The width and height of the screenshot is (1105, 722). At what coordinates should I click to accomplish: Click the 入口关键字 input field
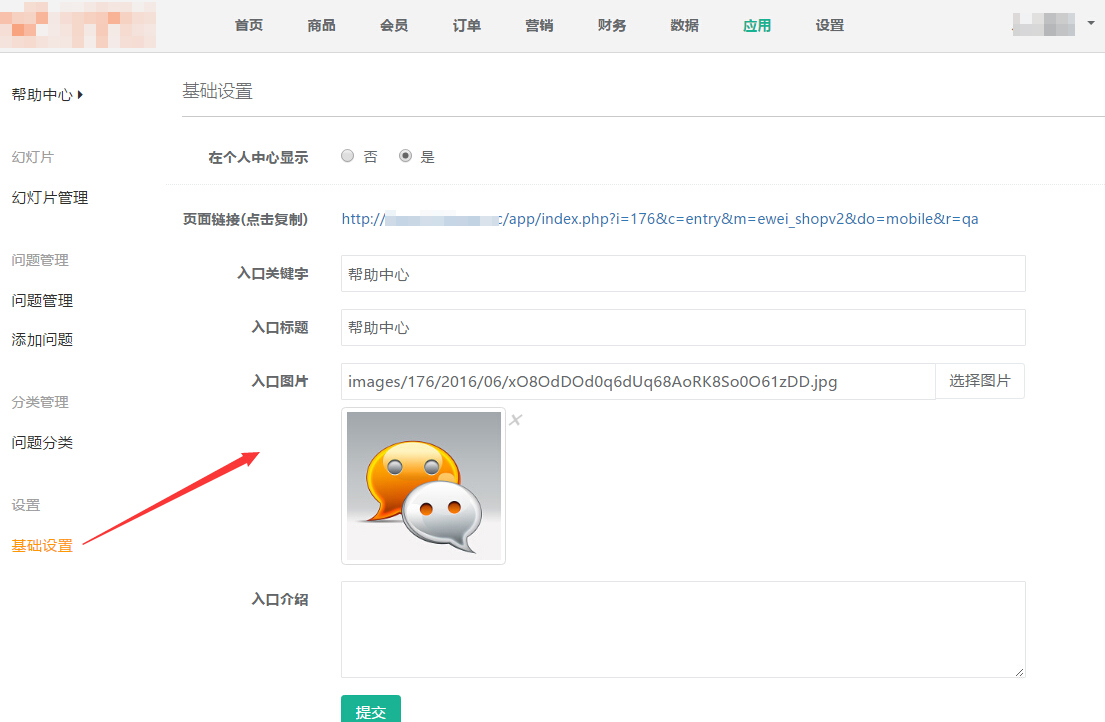click(683, 274)
